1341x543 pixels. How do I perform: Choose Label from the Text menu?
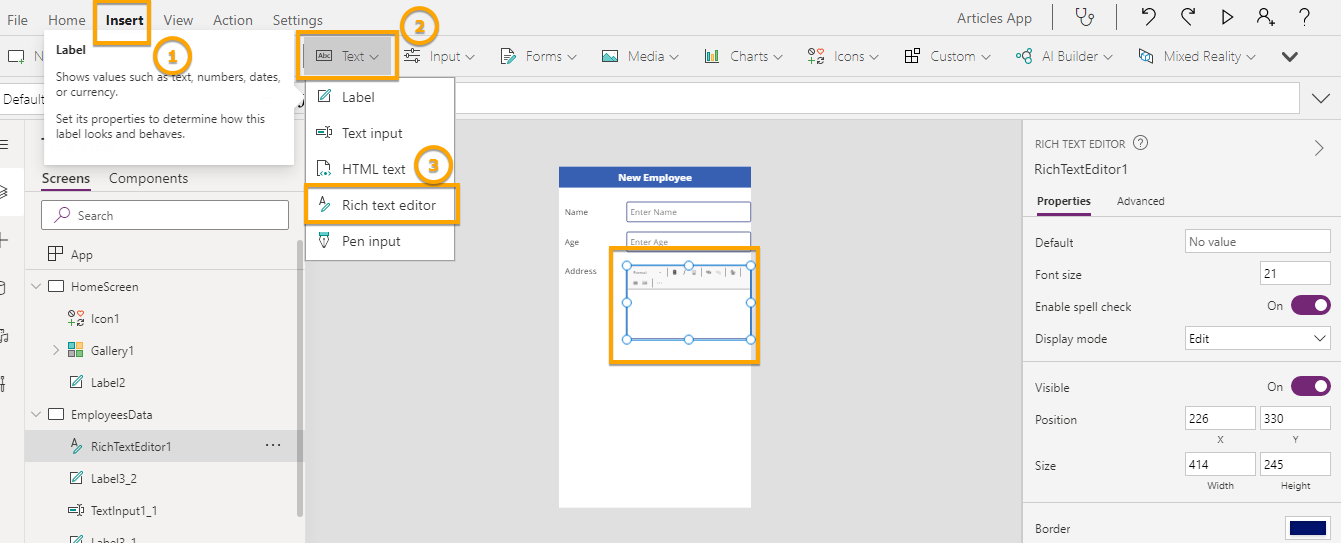coord(380,97)
